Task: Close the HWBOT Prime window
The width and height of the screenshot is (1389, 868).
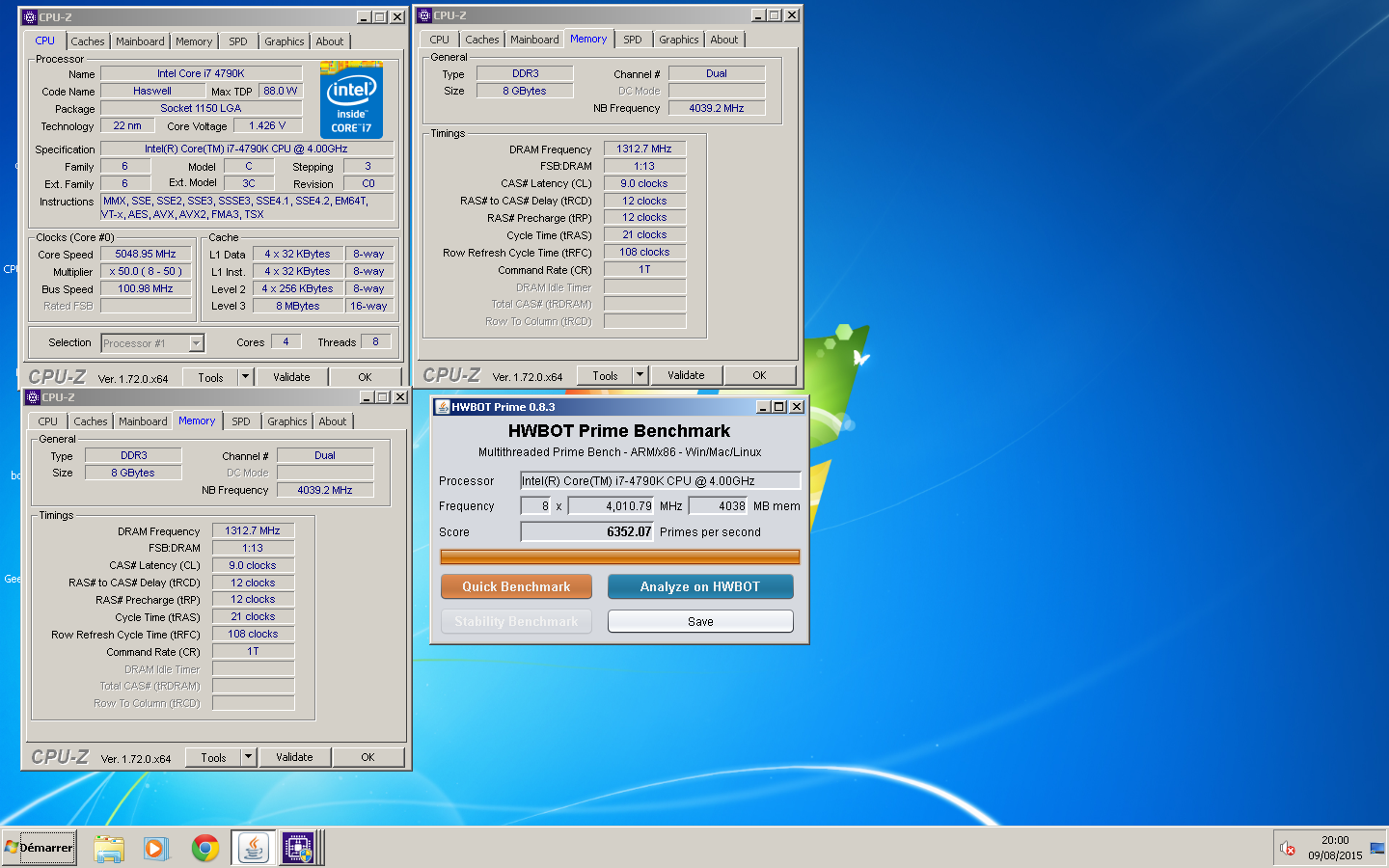Action: point(797,407)
